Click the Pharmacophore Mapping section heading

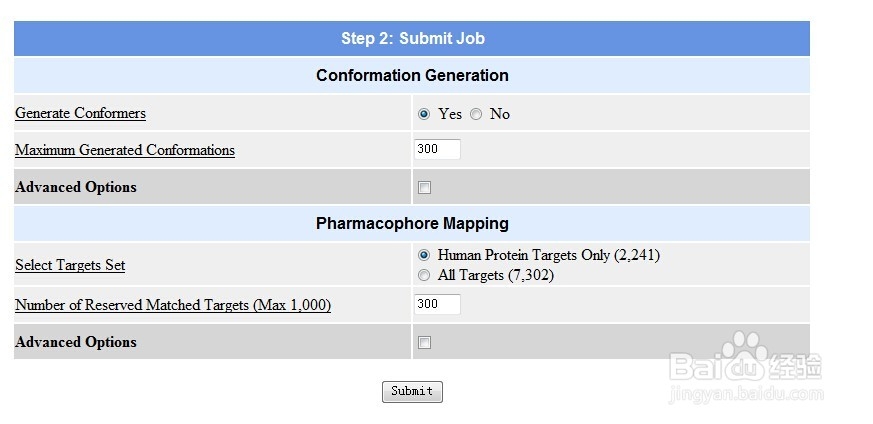pyautogui.click(x=412, y=223)
